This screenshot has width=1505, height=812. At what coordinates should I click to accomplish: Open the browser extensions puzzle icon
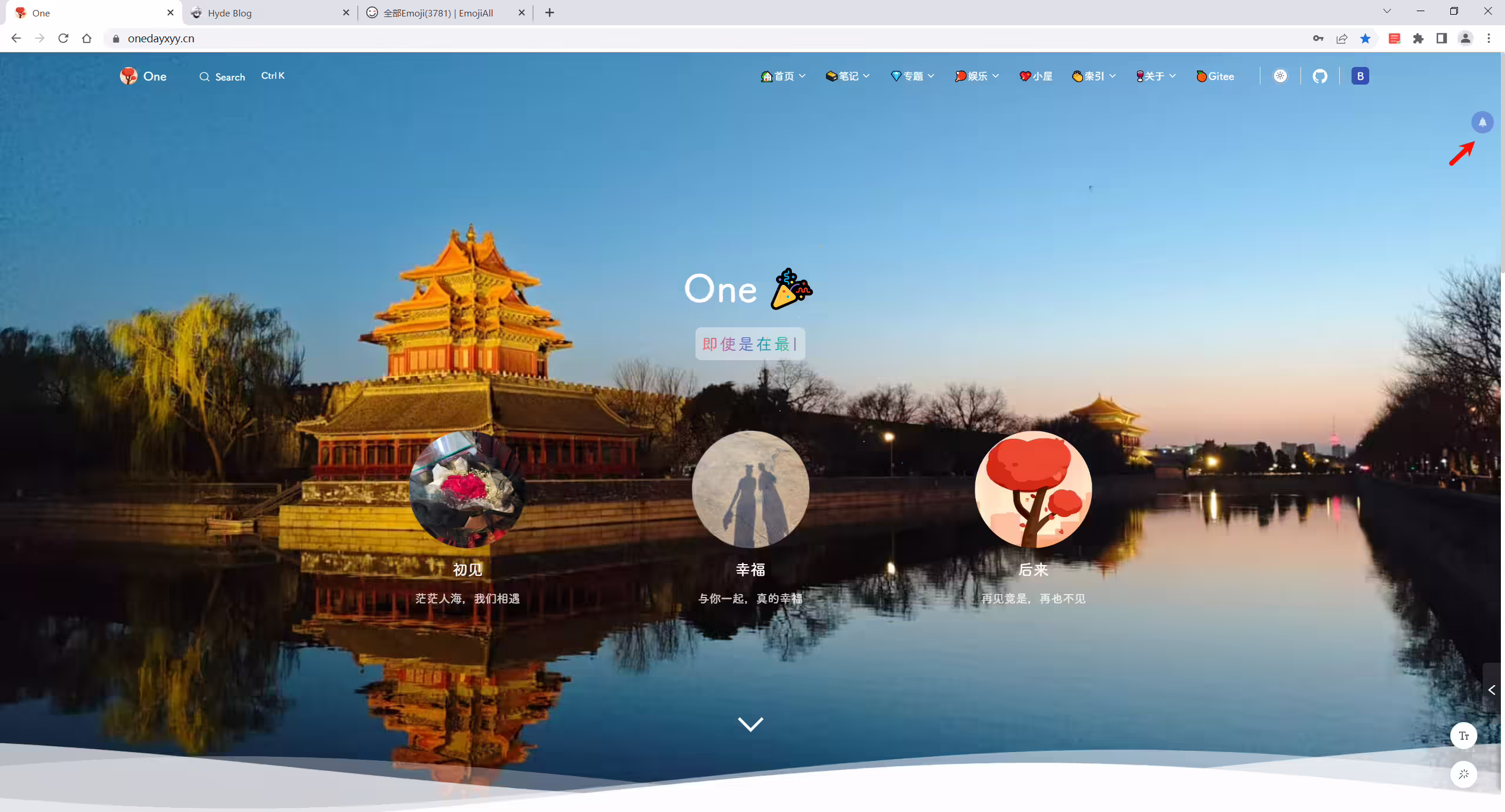click(1419, 39)
